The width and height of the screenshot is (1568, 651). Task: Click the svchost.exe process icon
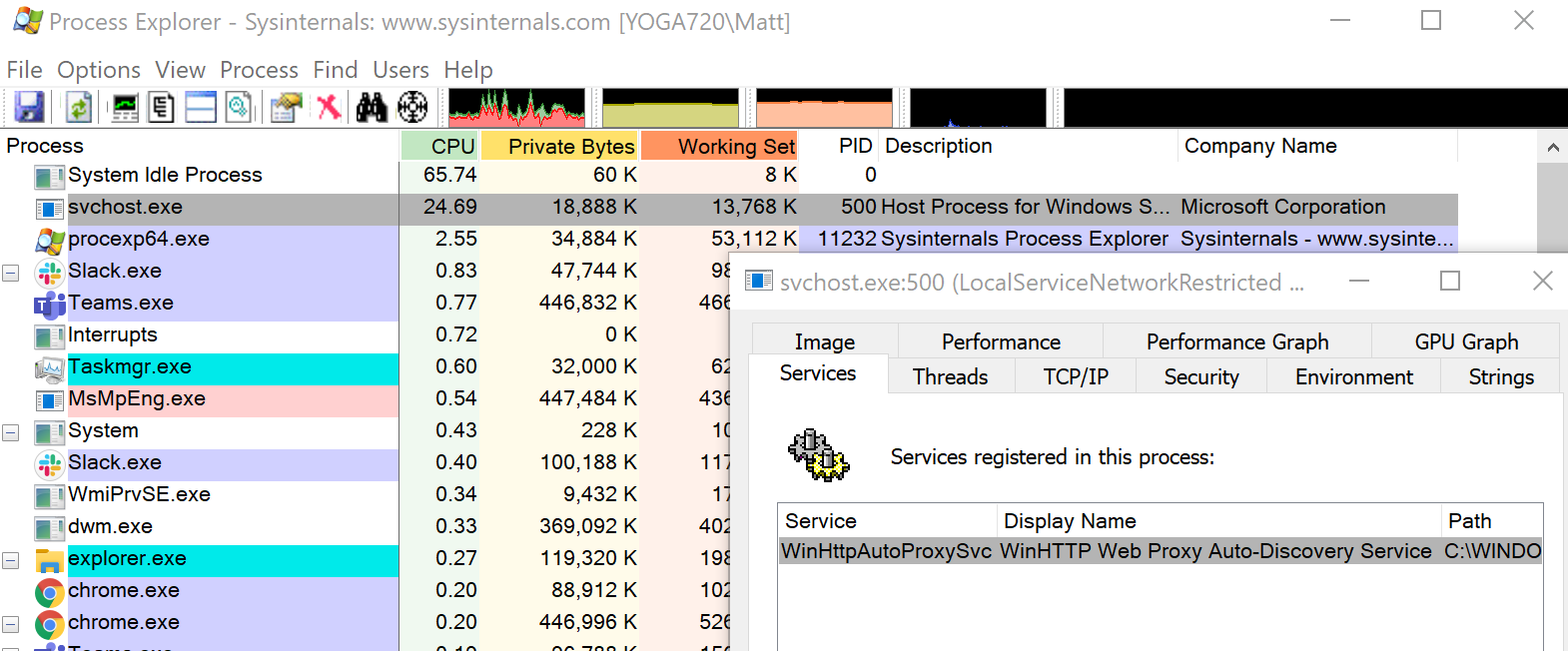click(x=49, y=208)
